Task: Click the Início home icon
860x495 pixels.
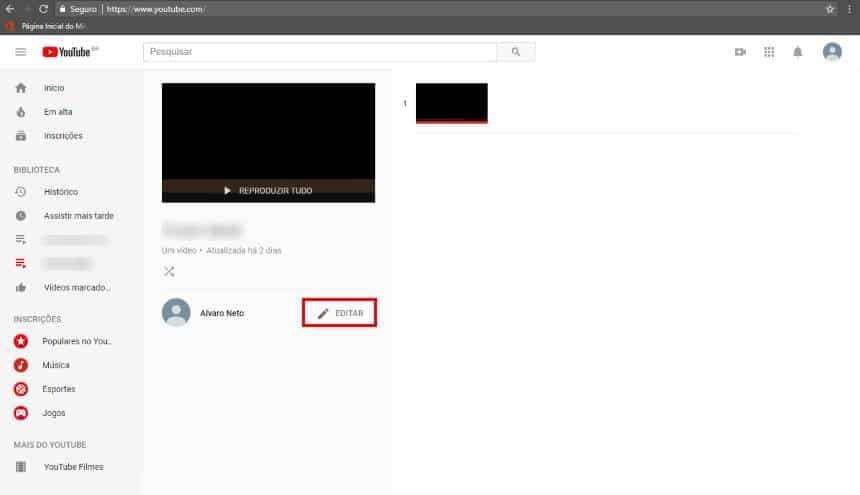Action: tap(21, 88)
